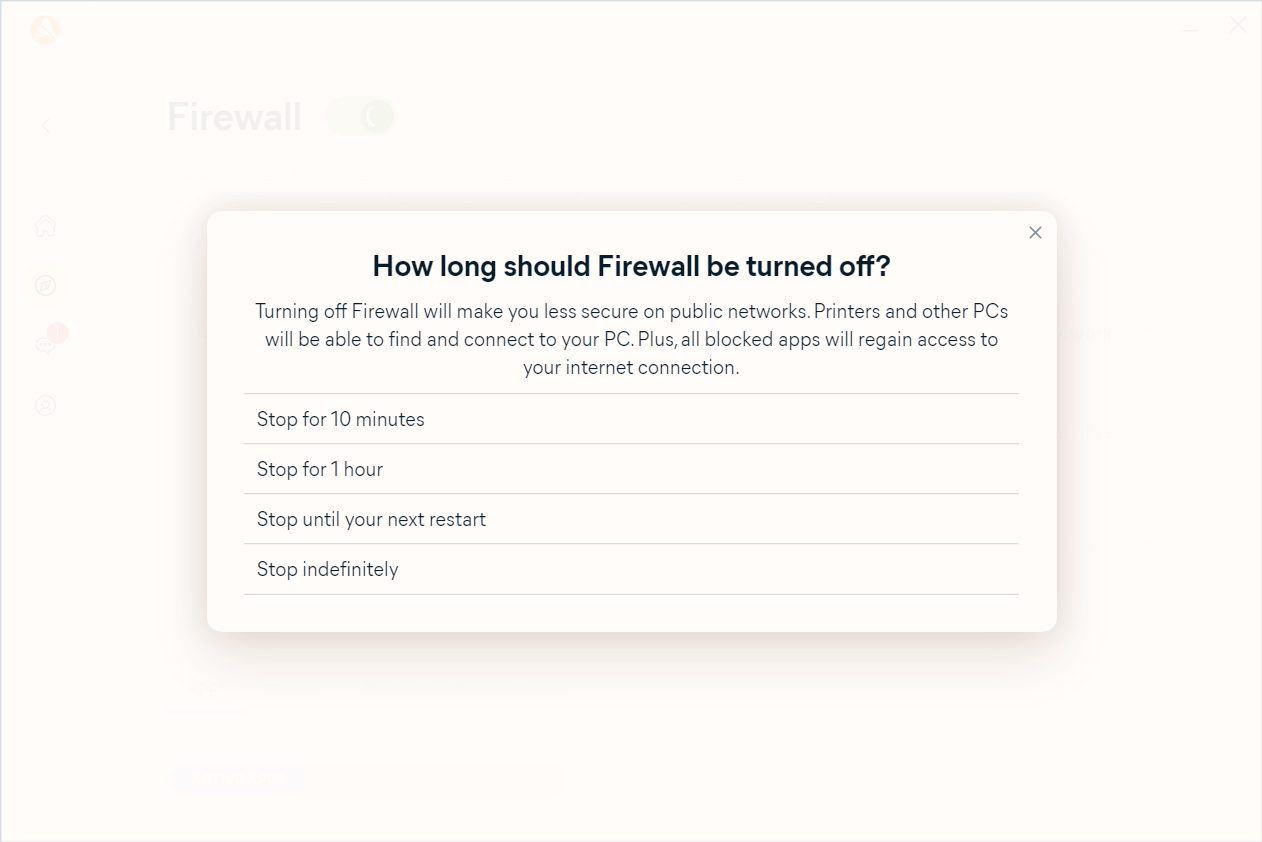Screen dimensions: 1262x842
Task: Select the Home icon in the sidebar
Action: coord(45,226)
